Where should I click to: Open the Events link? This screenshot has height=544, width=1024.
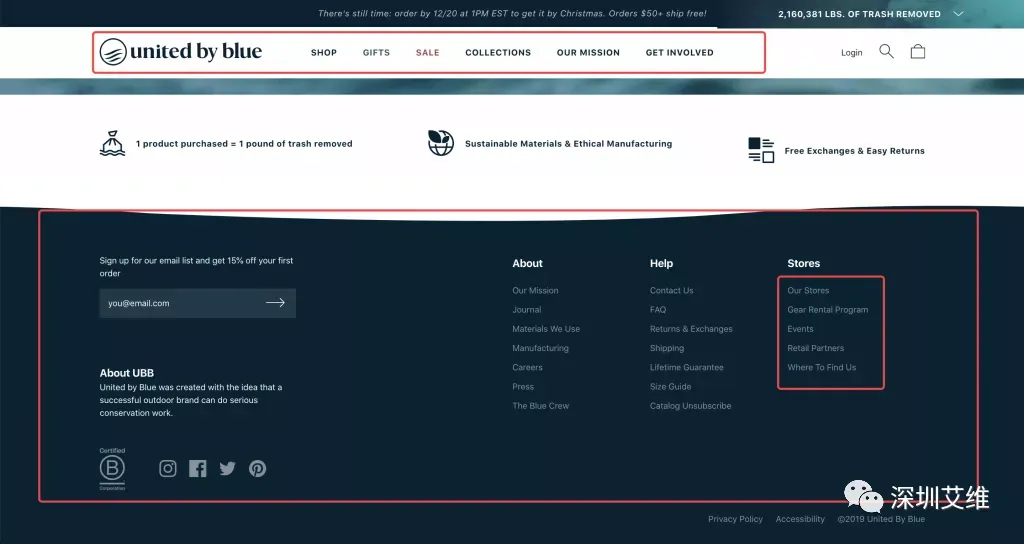pos(800,329)
